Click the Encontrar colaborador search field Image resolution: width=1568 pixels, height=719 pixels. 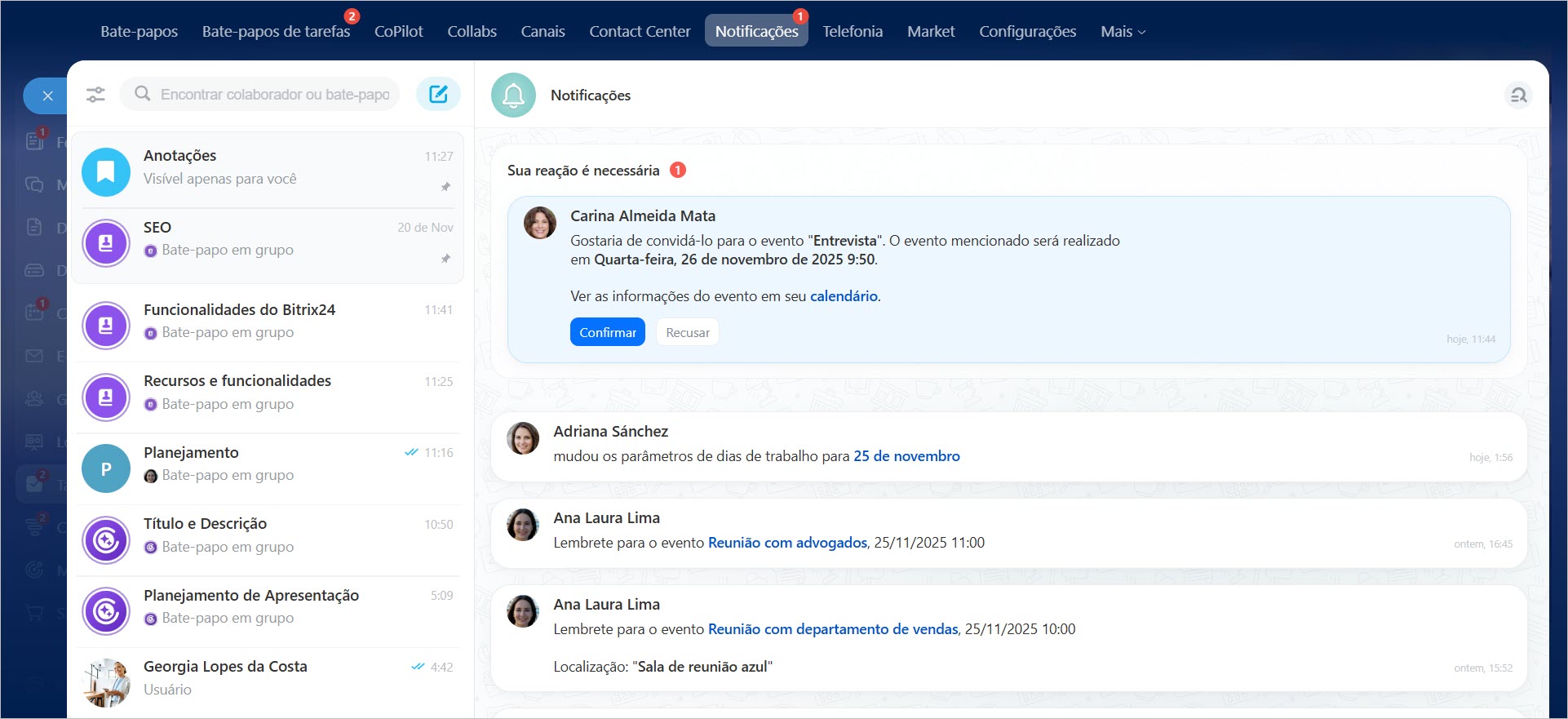pyautogui.click(x=274, y=95)
